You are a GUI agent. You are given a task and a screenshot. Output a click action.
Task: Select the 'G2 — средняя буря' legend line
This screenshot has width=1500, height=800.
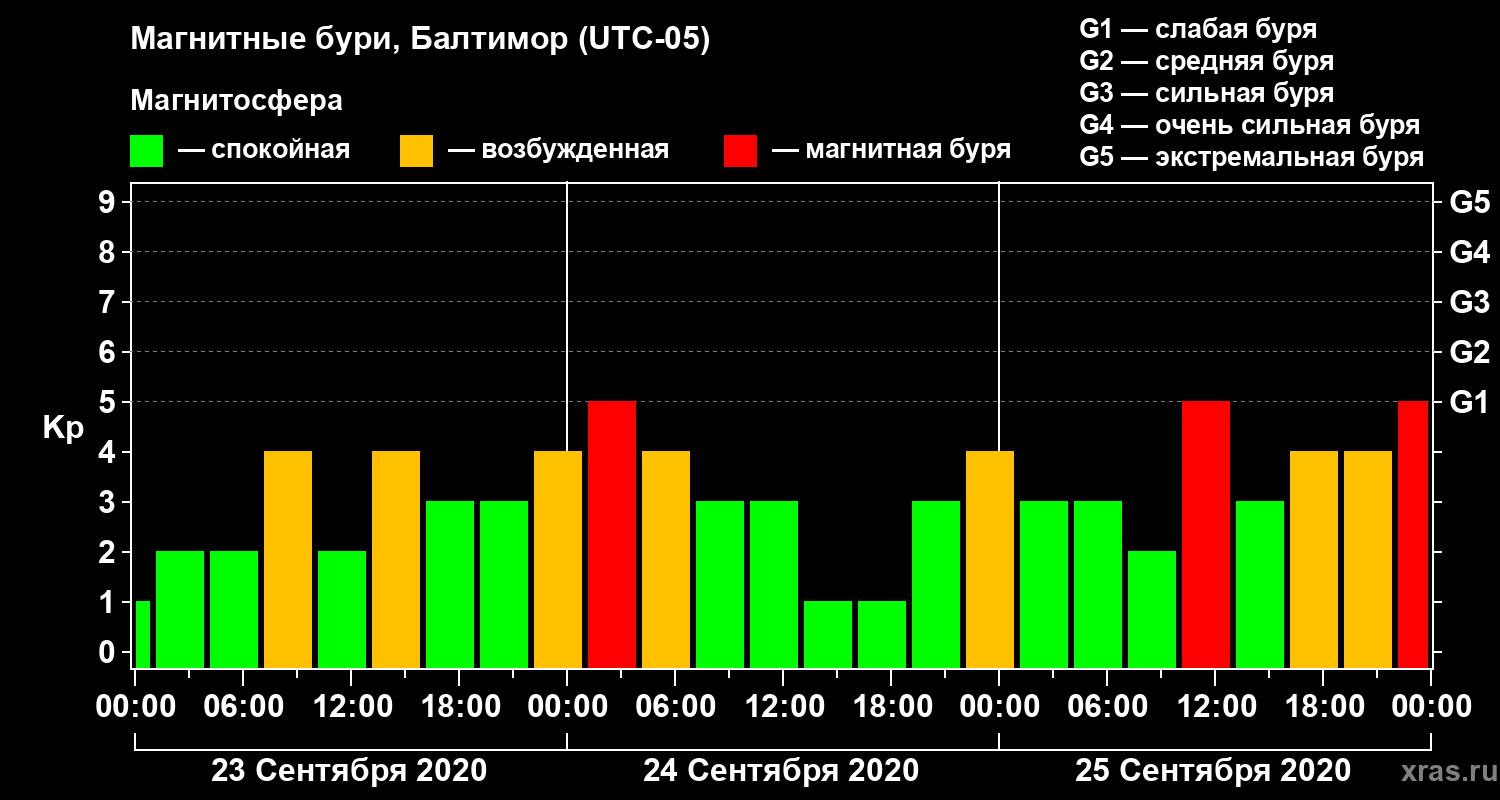(x=1207, y=61)
